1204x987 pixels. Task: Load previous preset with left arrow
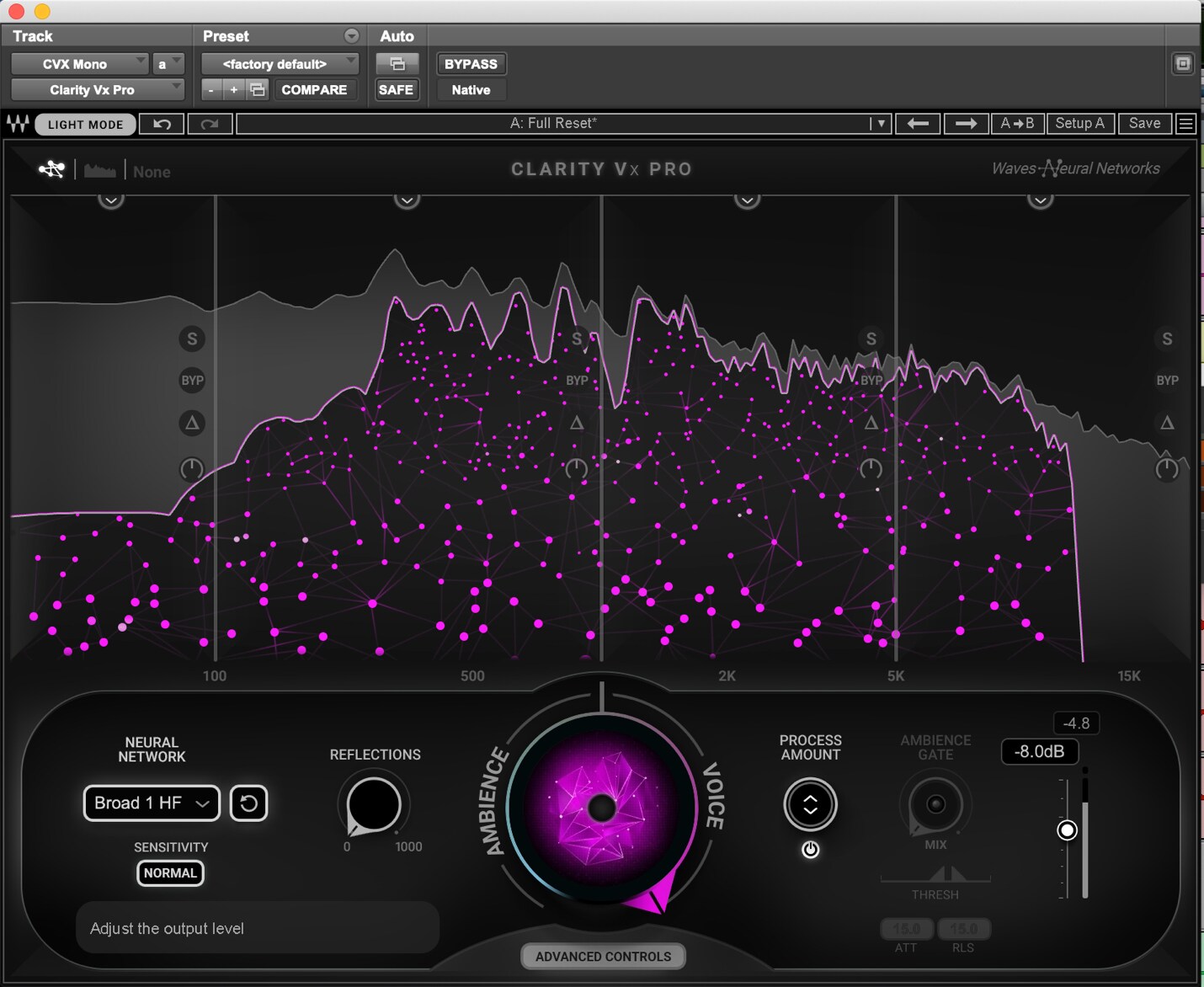tap(918, 124)
